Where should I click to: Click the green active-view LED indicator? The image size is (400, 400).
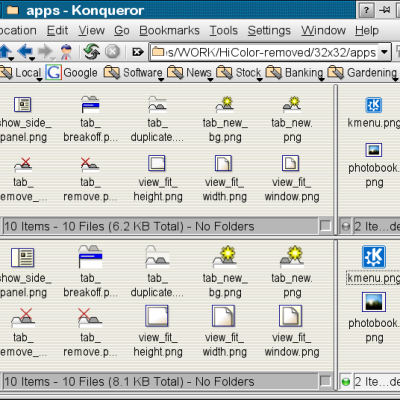(346, 382)
